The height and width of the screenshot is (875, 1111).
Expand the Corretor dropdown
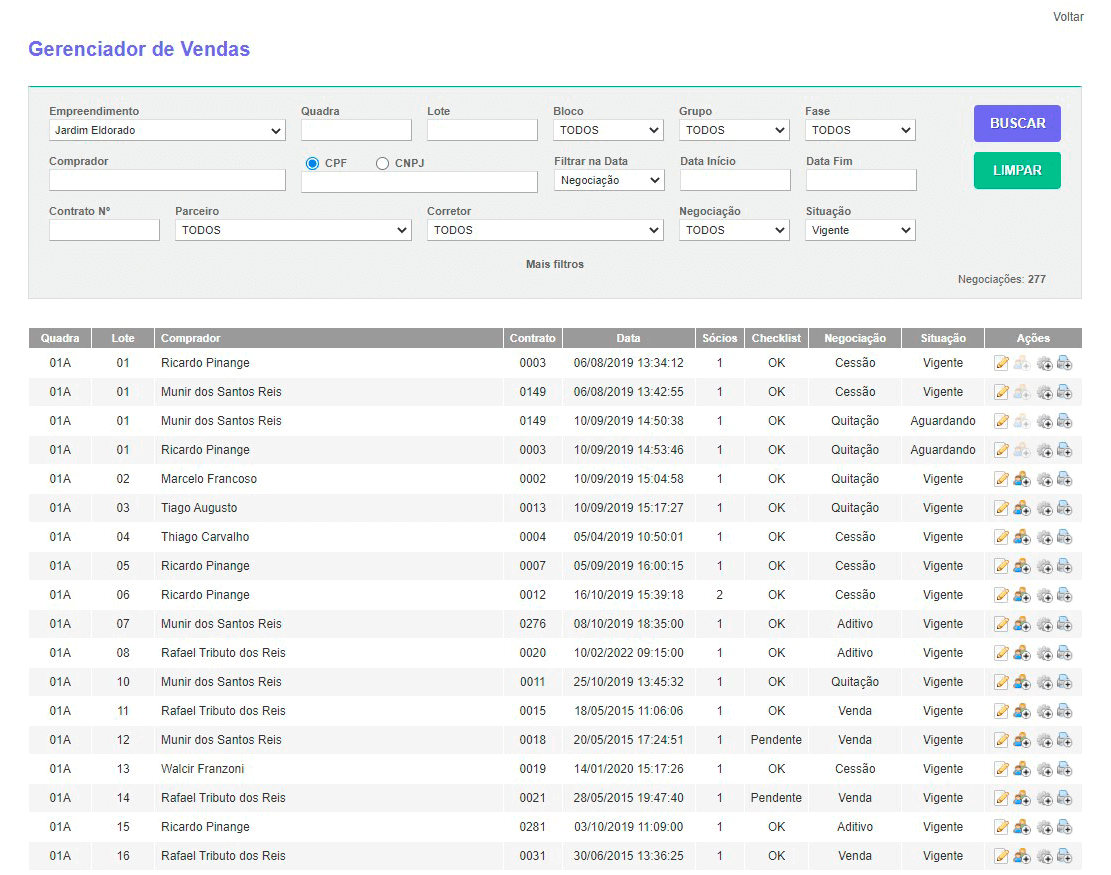(544, 231)
